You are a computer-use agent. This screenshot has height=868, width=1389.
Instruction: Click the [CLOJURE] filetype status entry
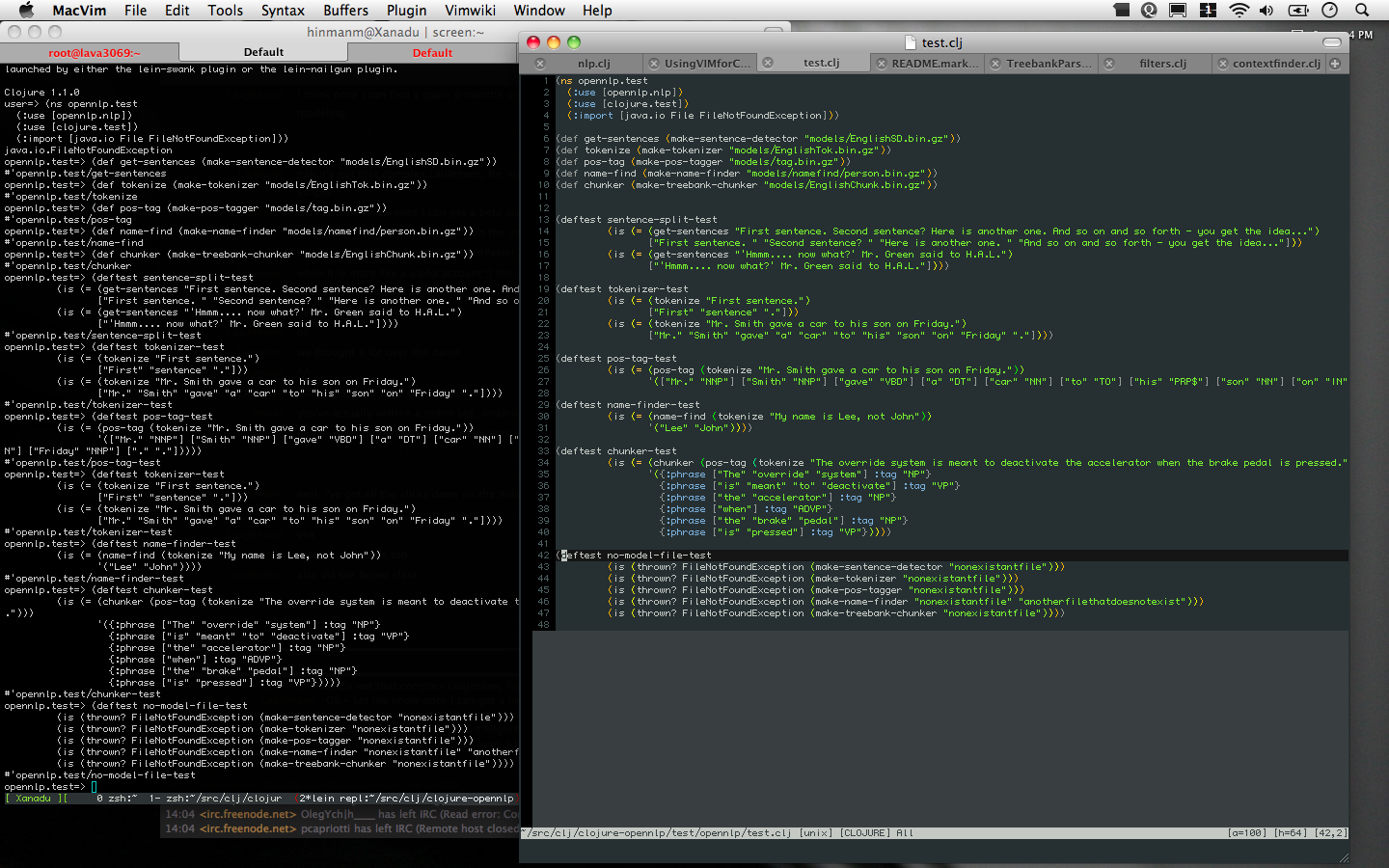point(864,832)
